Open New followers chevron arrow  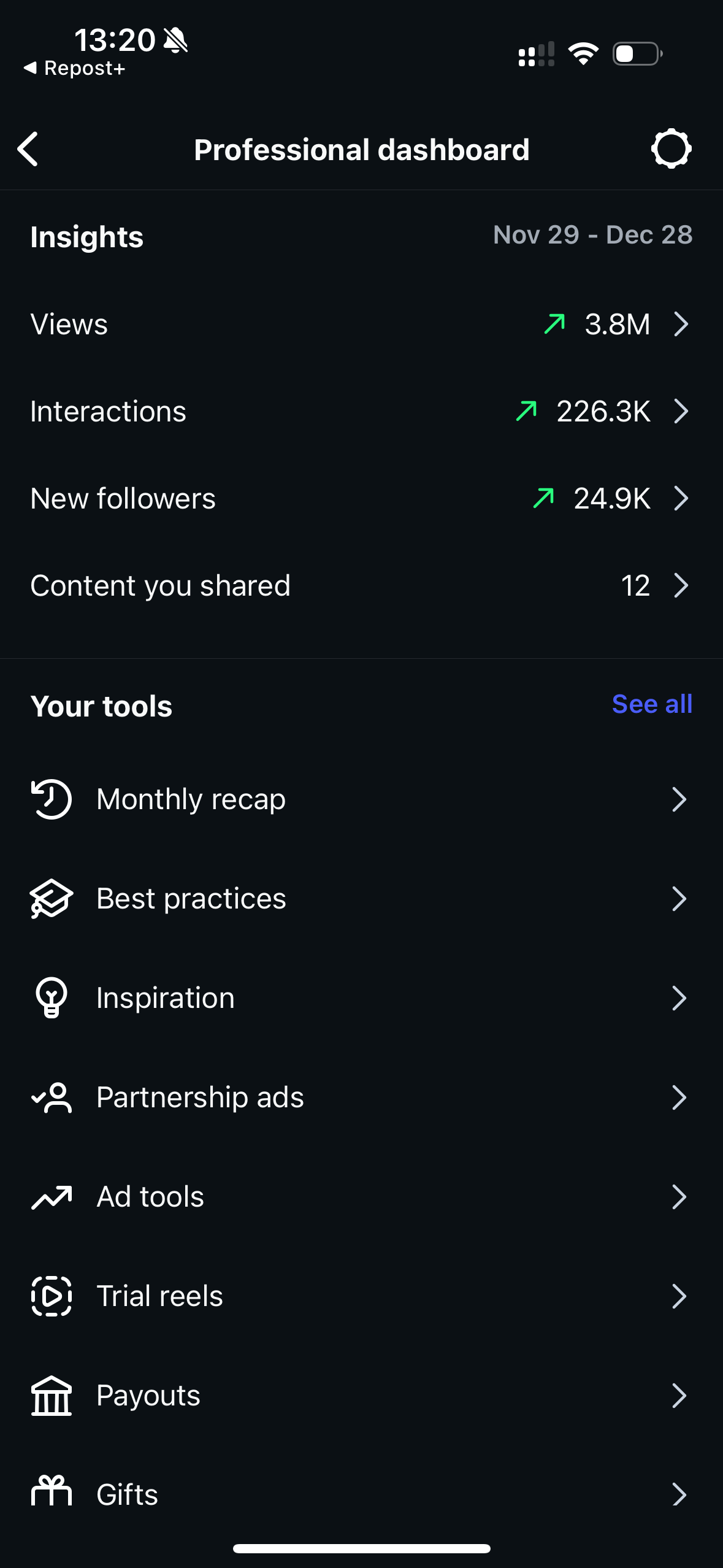pos(681,498)
